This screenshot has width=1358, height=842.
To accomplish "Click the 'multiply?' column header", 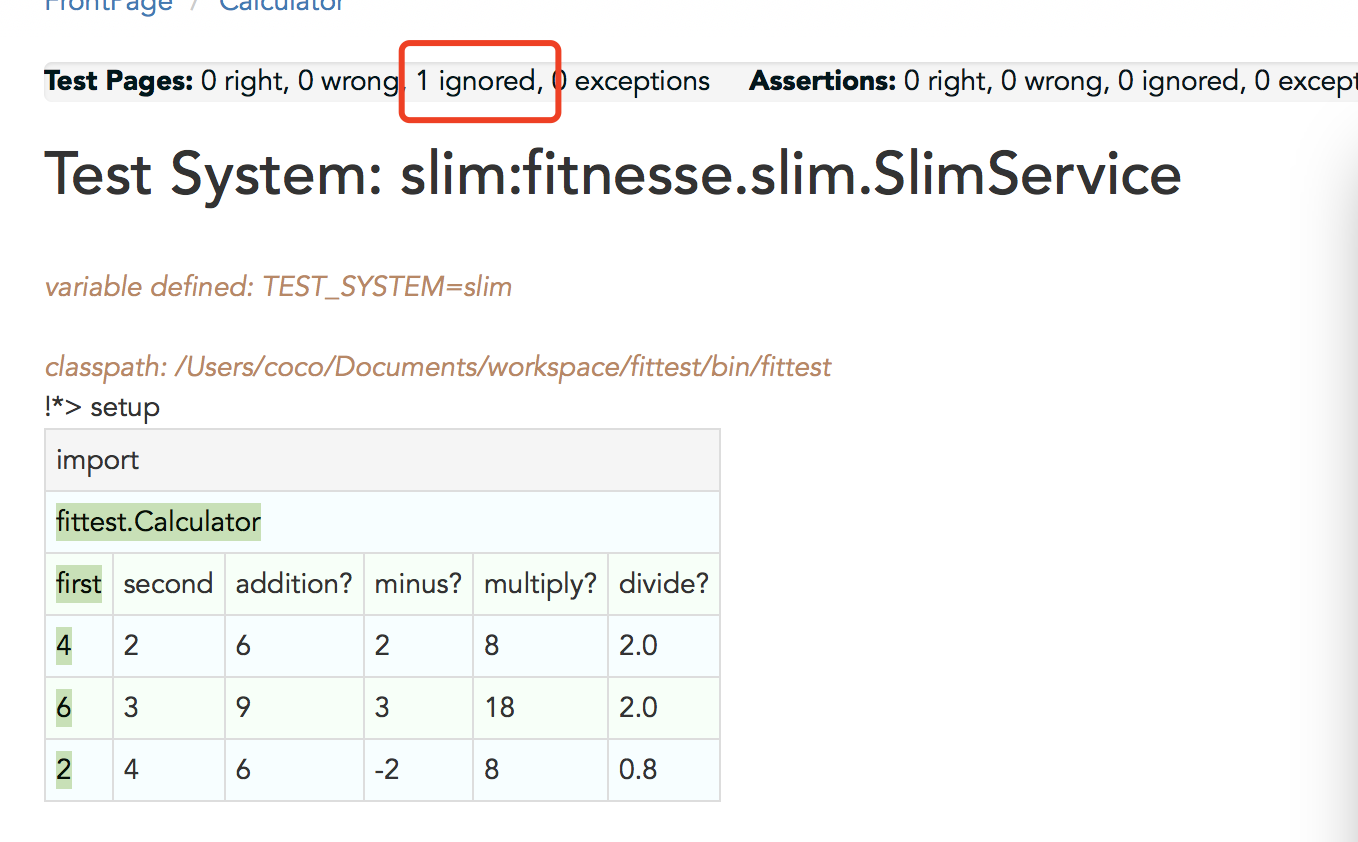I will 540,584.
